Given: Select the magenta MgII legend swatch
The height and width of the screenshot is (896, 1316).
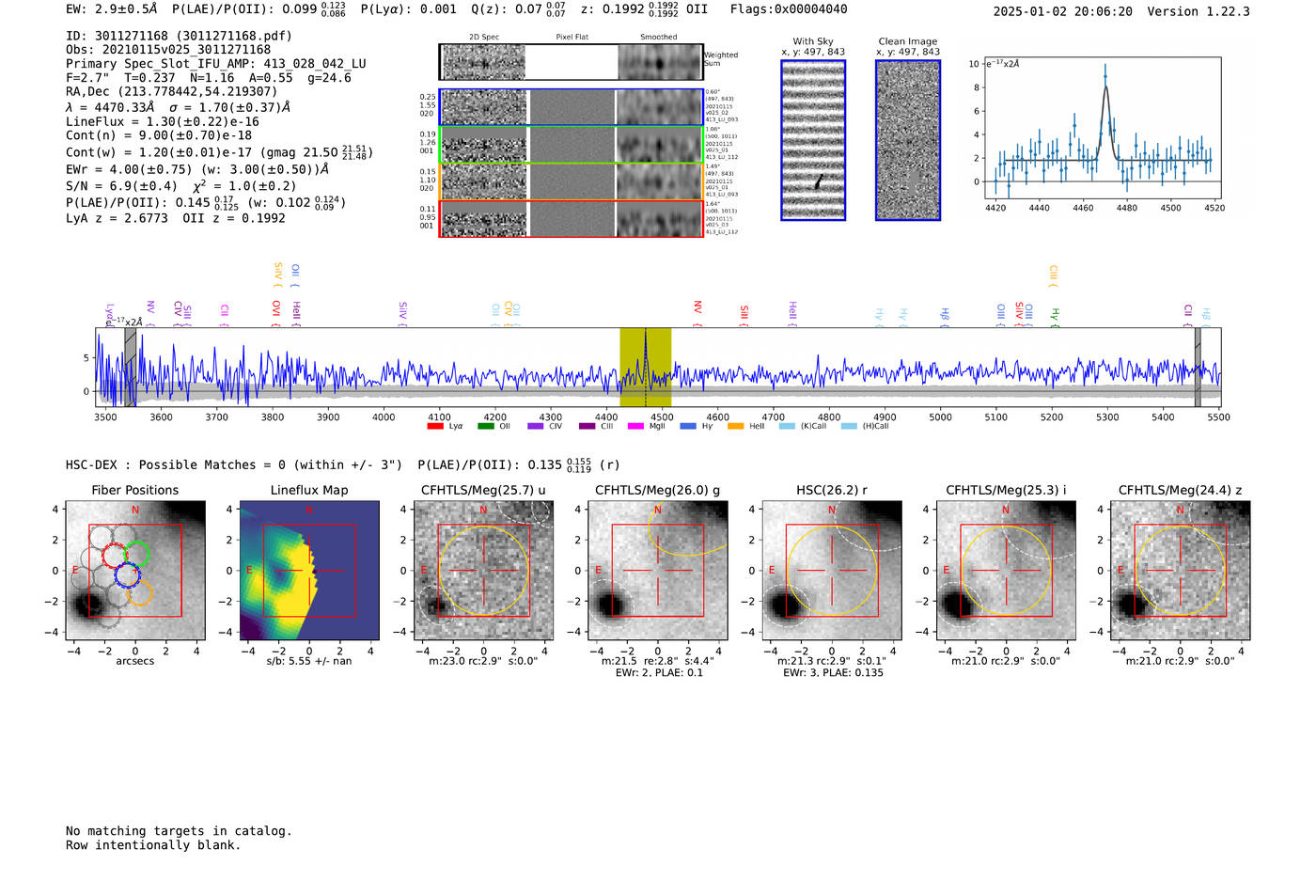Looking at the screenshot, I should (x=634, y=427).
